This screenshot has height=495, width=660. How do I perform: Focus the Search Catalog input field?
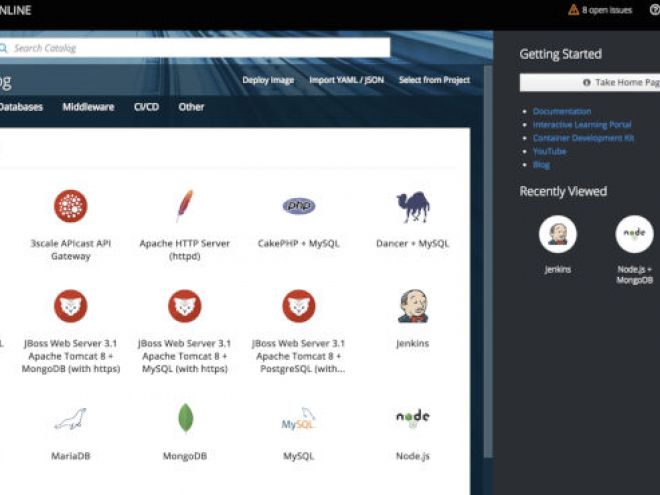click(195, 48)
